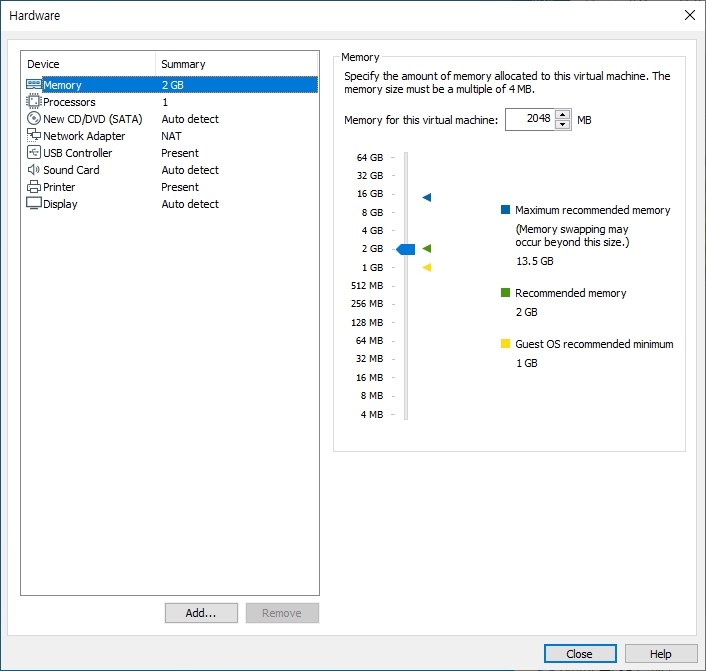Select the Memory row label
Screen dimensions: 706x671
(x=62, y=85)
